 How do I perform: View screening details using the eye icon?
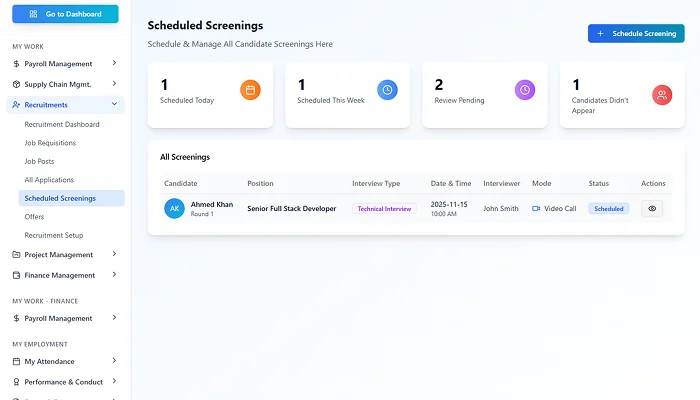[x=652, y=209]
